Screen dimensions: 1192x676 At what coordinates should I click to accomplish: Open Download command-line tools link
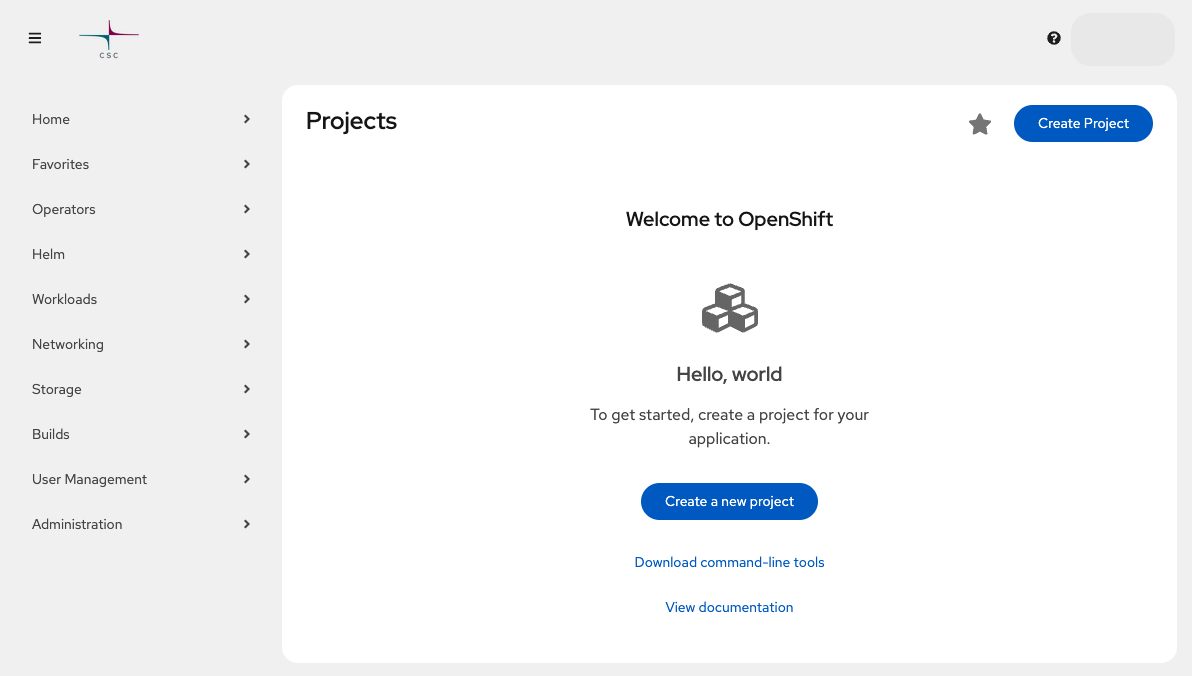tap(729, 562)
